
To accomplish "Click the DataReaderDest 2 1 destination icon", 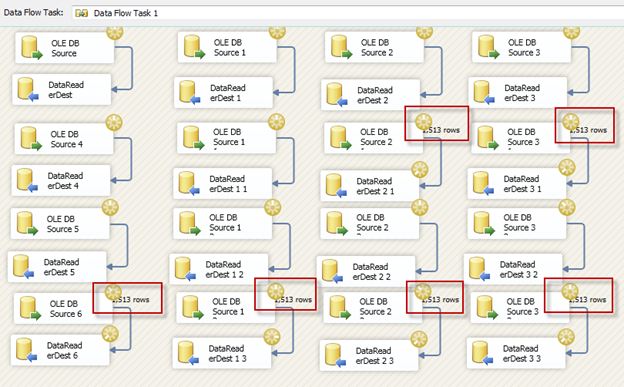I will (x=336, y=186).
